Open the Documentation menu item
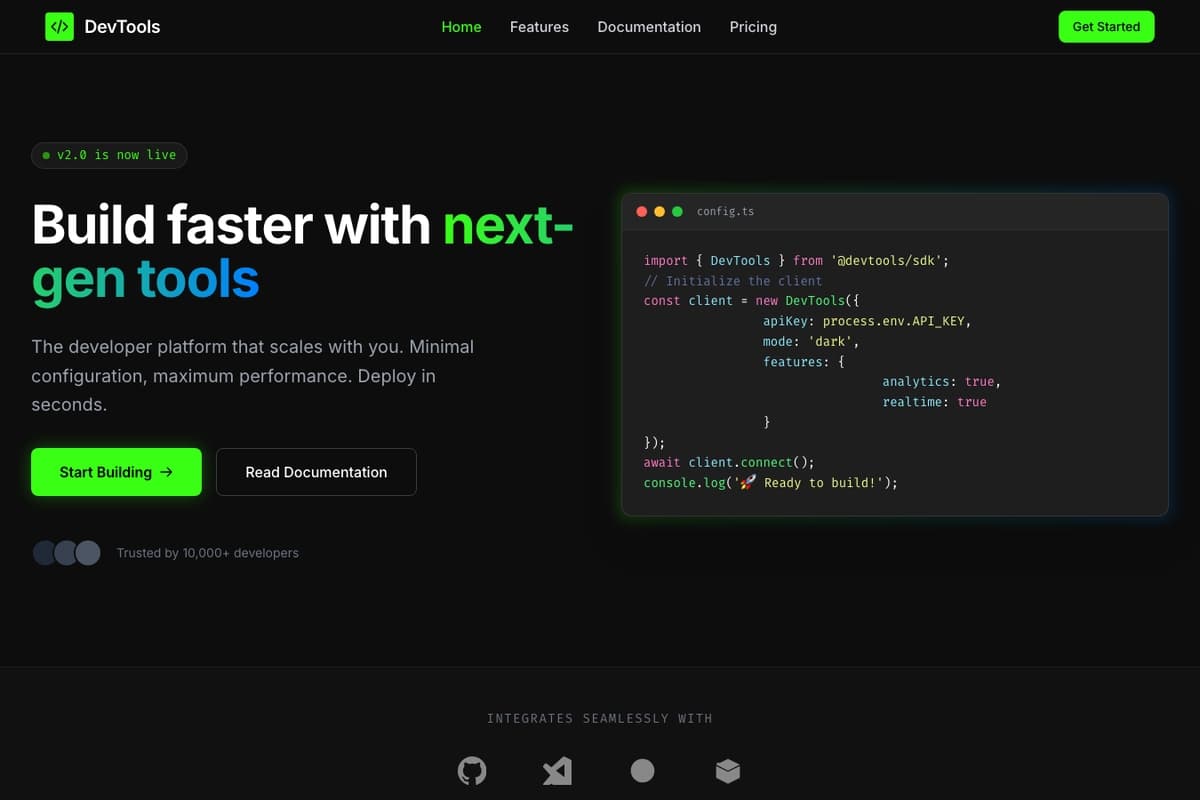Viewport: 1200px width, 800px height. click(649, 27)
